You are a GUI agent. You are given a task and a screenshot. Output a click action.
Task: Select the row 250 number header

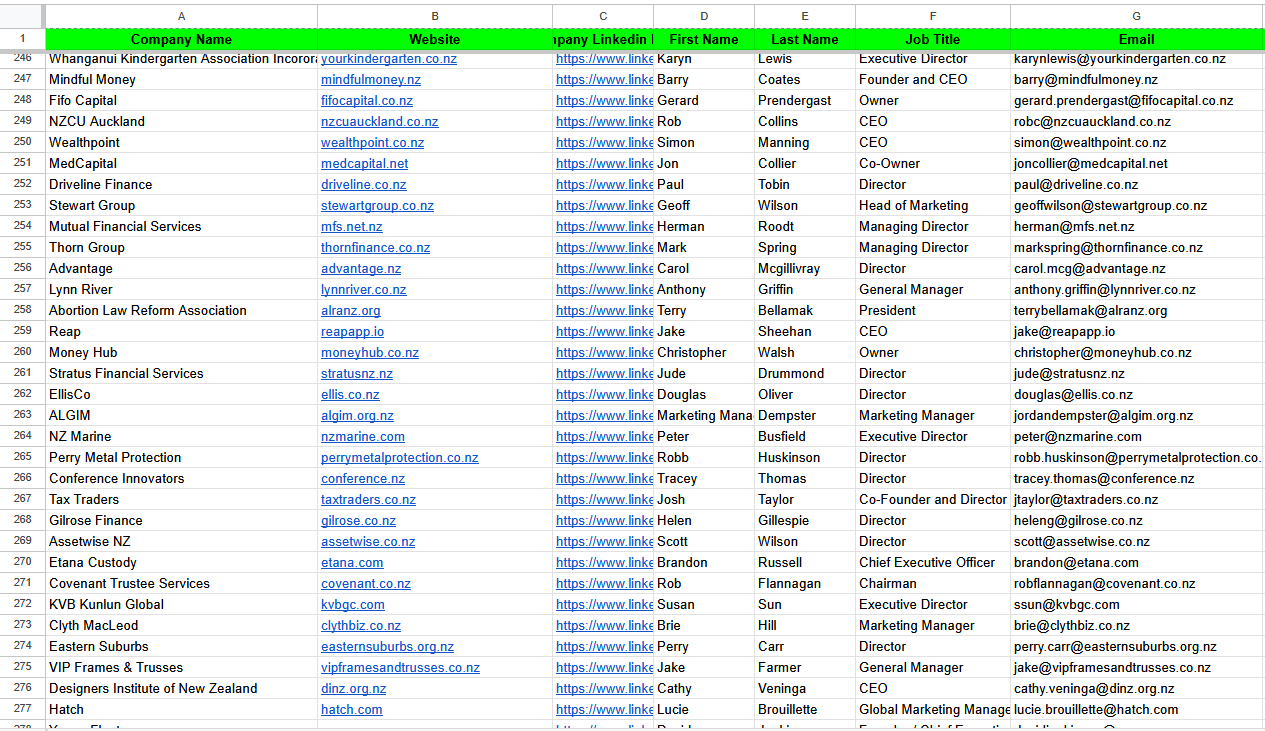tap(23, 143)
